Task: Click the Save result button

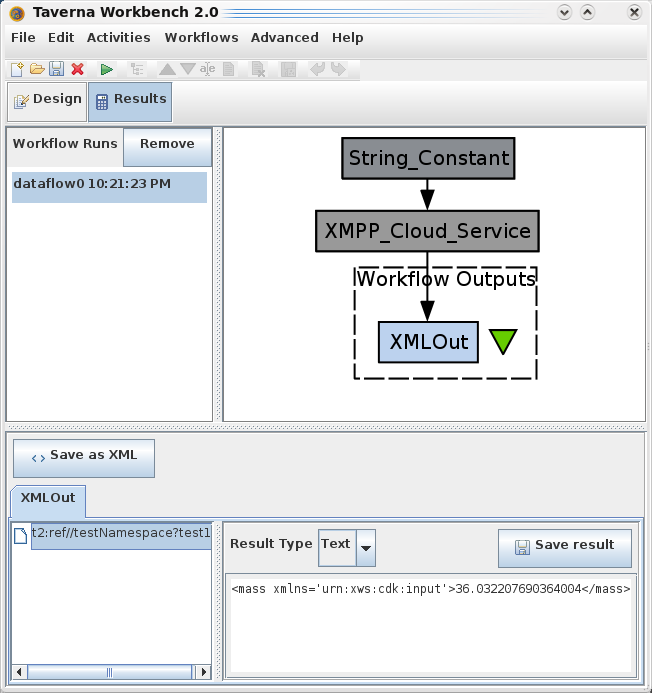Action: click(x=565, y=546)
